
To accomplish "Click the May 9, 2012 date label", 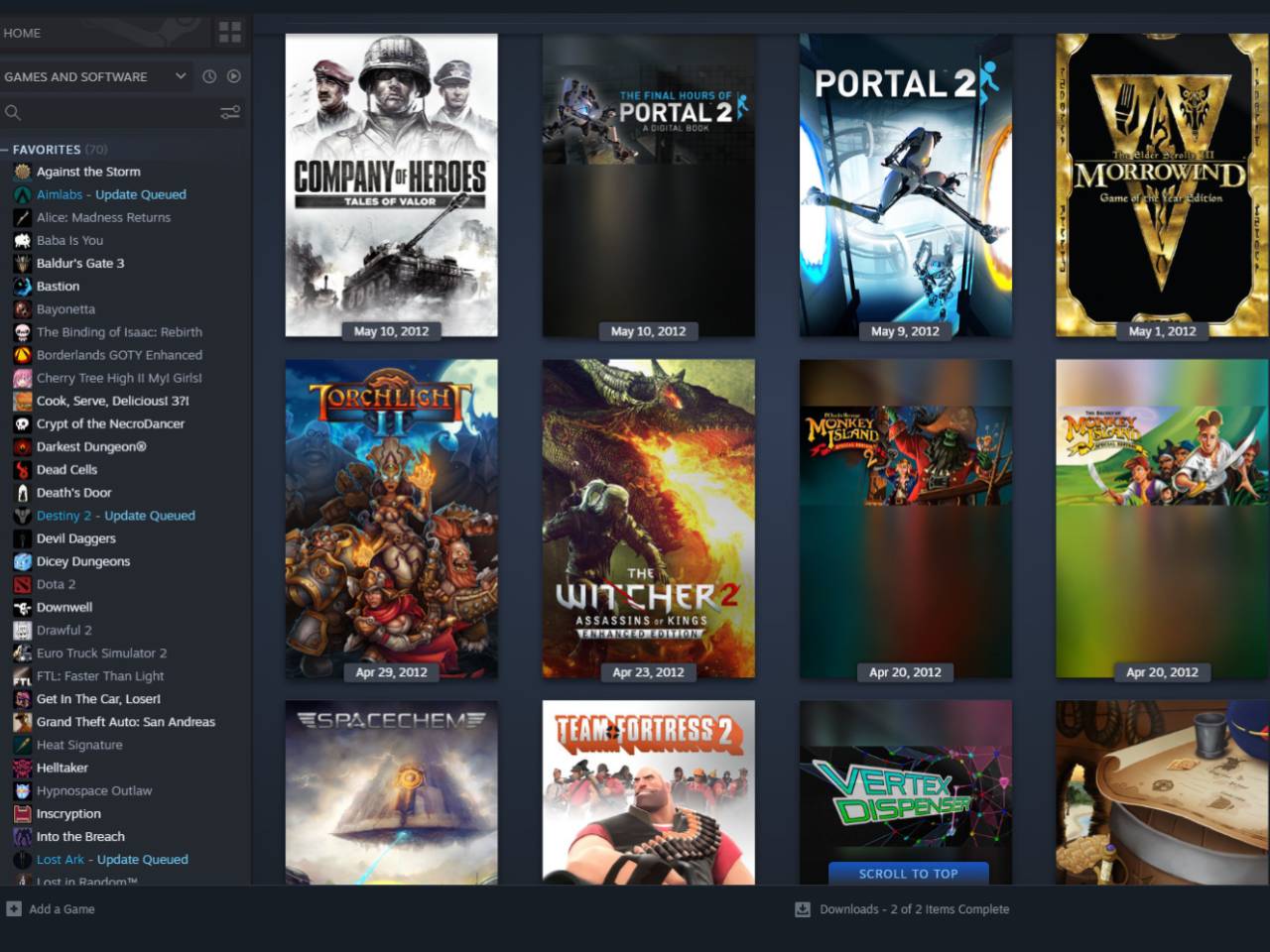I will 905,331.
